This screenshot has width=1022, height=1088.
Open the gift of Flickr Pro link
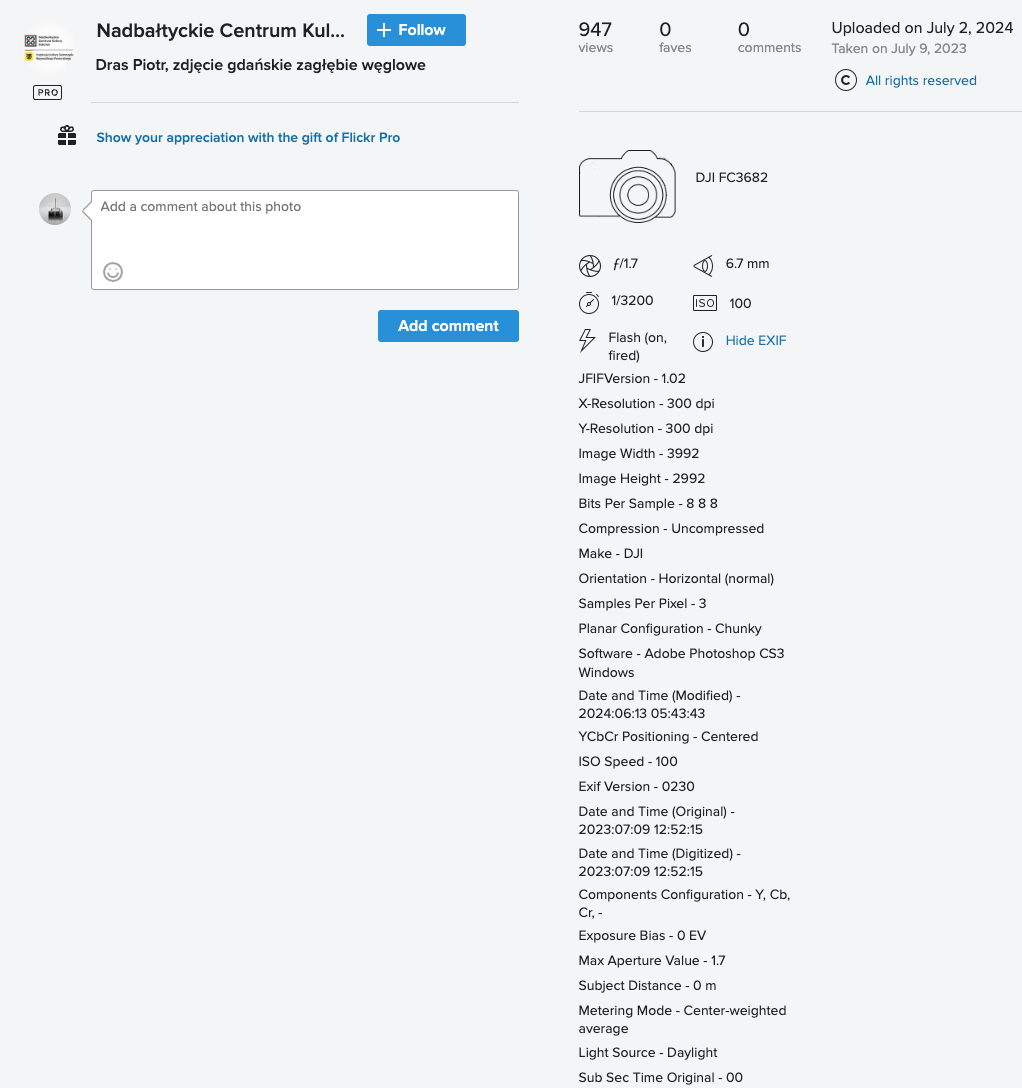pyautogui.click(x=248, y=138)
